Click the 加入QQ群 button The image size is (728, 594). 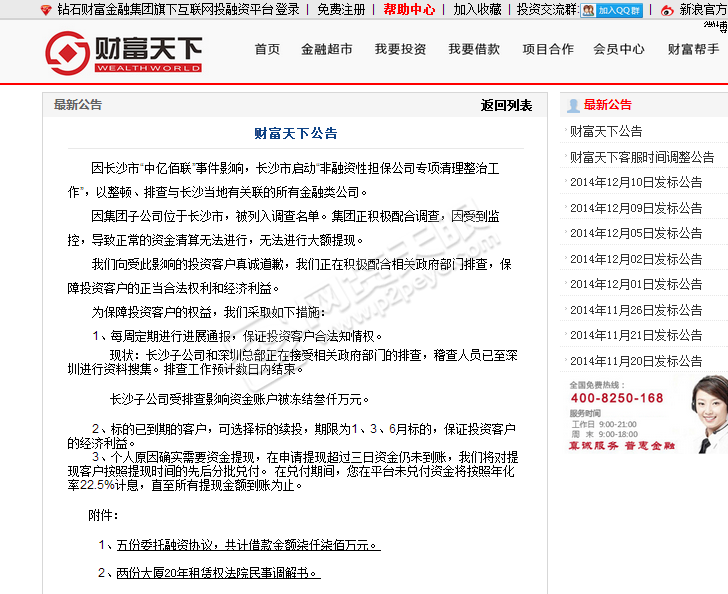pyautogui.click(x=611, y=10)
